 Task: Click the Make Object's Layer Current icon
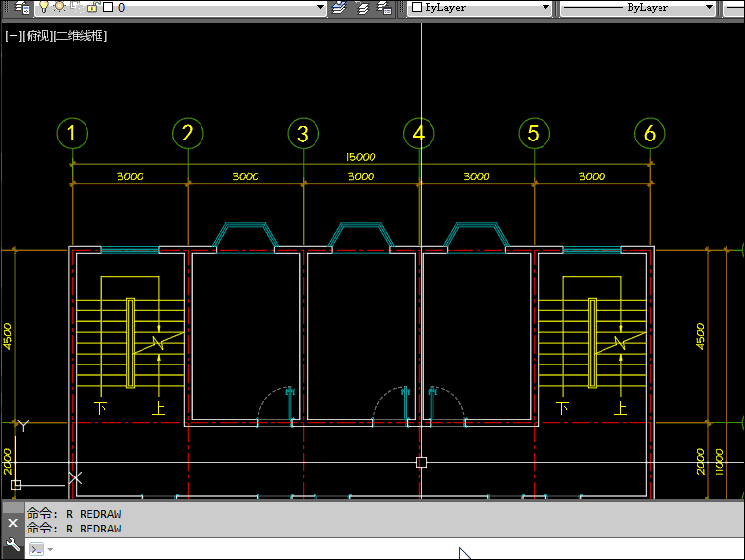pos(340,7)
